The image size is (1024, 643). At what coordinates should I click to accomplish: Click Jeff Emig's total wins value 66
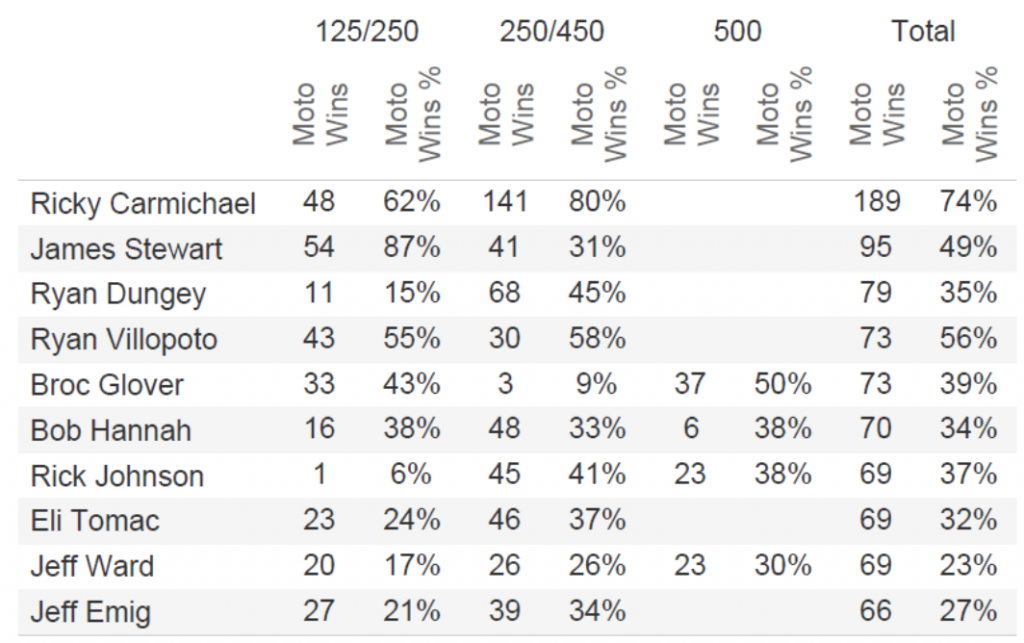[875, 610]
